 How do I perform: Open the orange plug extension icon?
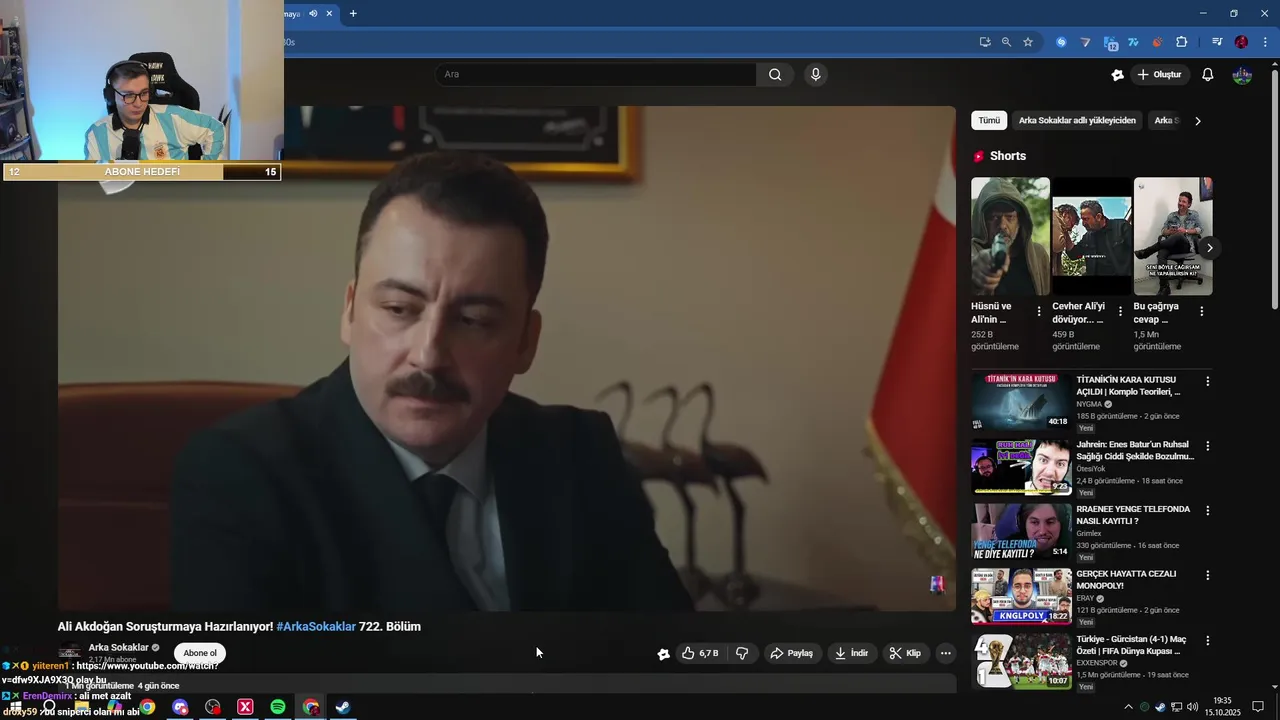coord(1157,42)
